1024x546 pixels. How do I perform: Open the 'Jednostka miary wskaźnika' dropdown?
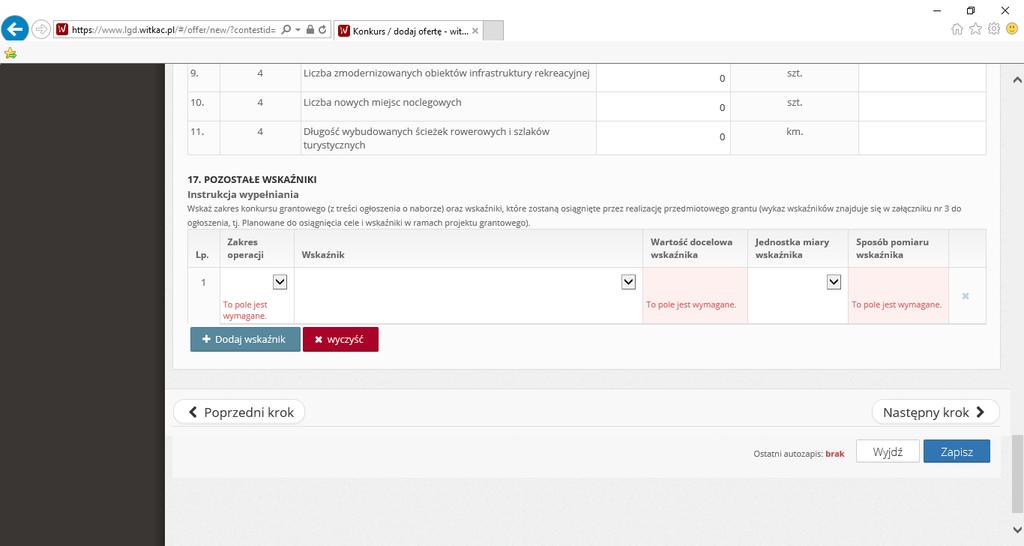pyautogui.click(x=833, y=281)
